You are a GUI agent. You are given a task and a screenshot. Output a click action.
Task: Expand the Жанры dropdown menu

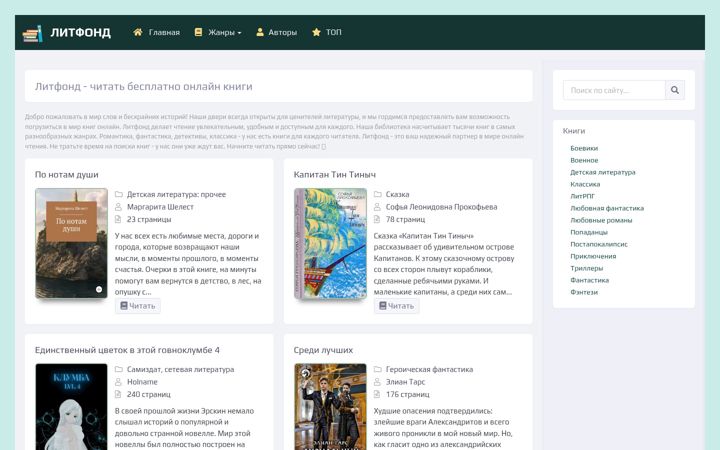tap(225, 33)
